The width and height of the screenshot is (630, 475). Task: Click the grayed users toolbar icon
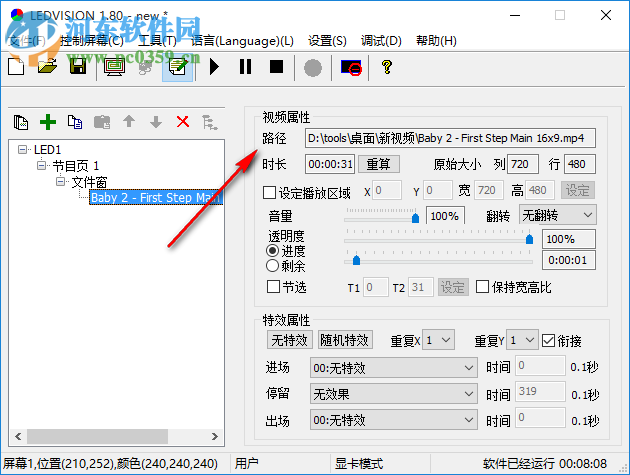coord(145,68)
